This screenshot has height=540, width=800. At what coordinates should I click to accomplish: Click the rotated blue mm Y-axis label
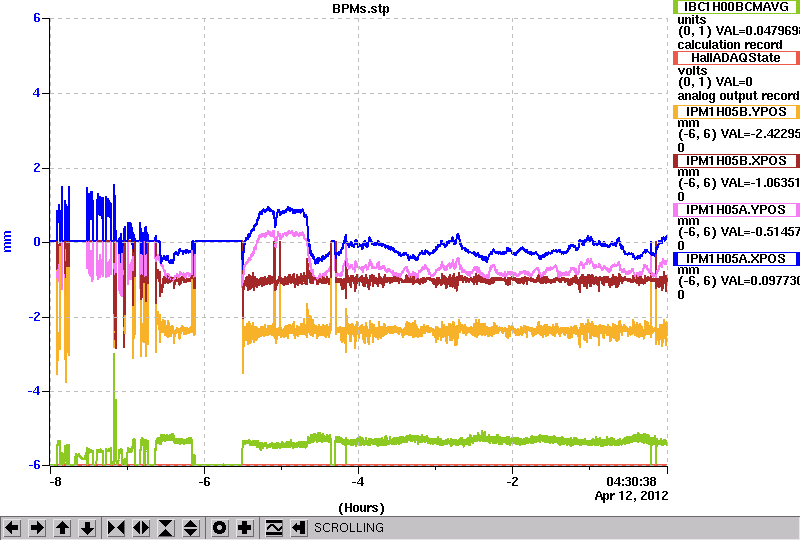[7, 241]
